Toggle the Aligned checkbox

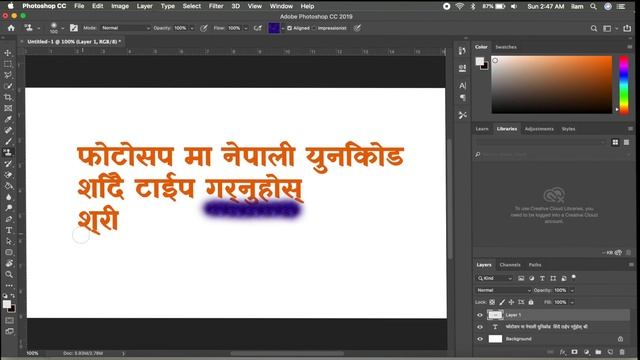(289, 28)
